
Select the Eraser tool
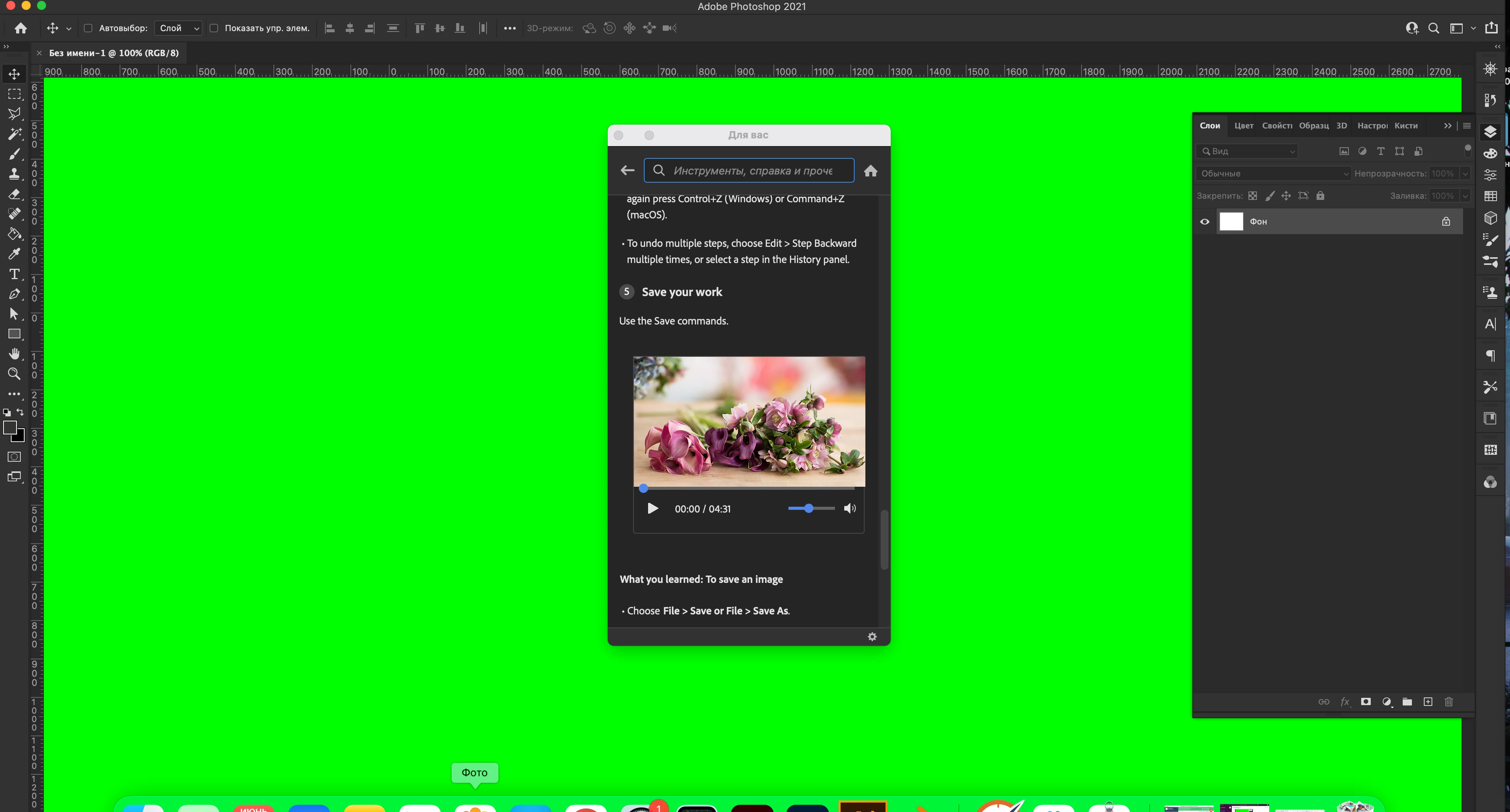14,194
